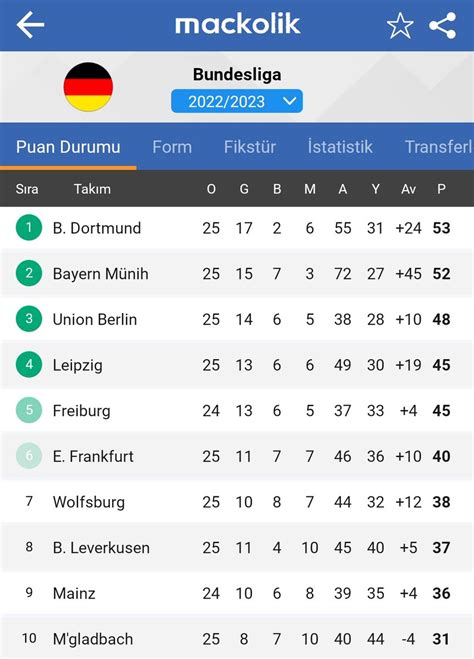Tap the season dropdown chevron arrow
Image resolution: width=474 pixels, height=659 pixels.
tap(290, 101)
